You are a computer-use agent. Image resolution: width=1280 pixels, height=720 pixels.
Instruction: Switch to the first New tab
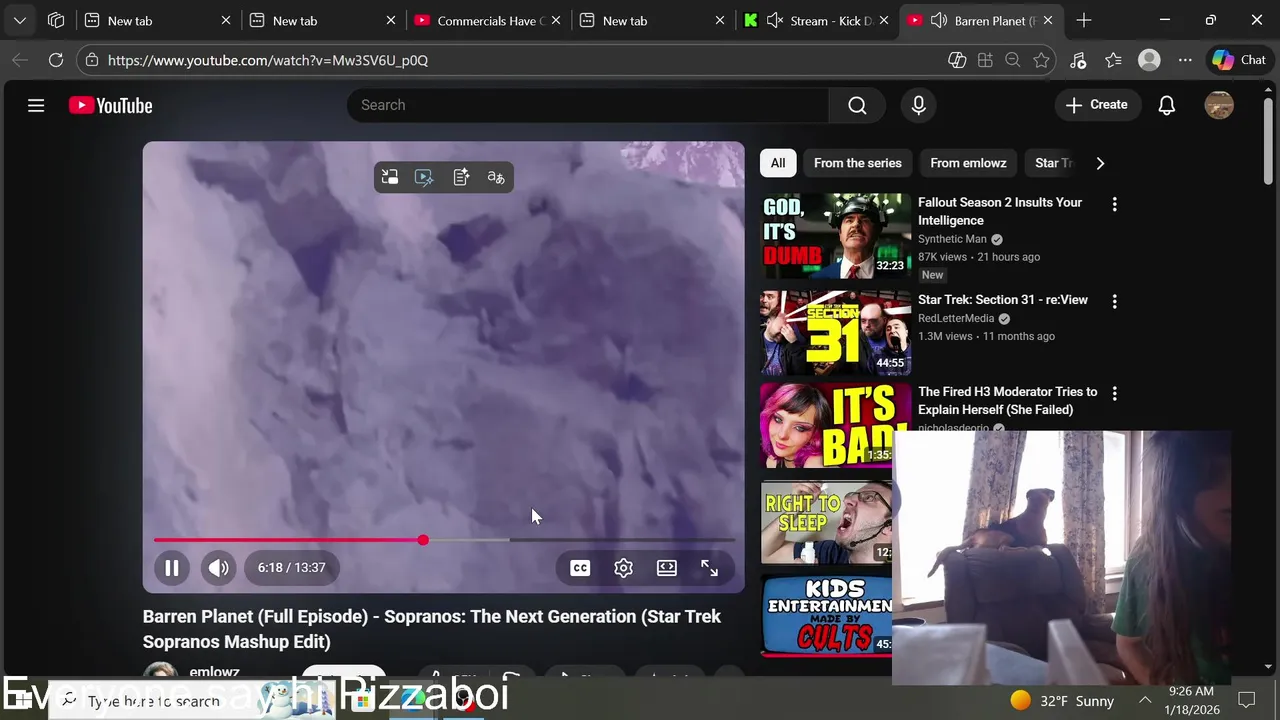tap(158, 20)
